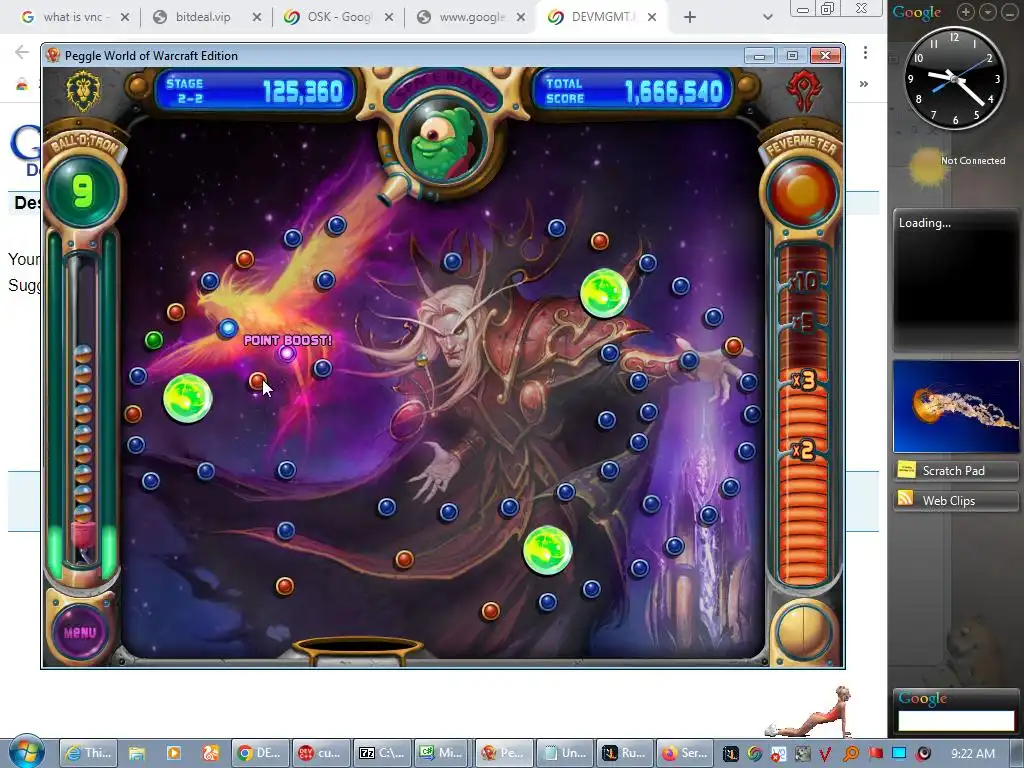
Task: Open Windows Explorer folder in taskbar
Action: pyautogui.click(x=136, y=753)
